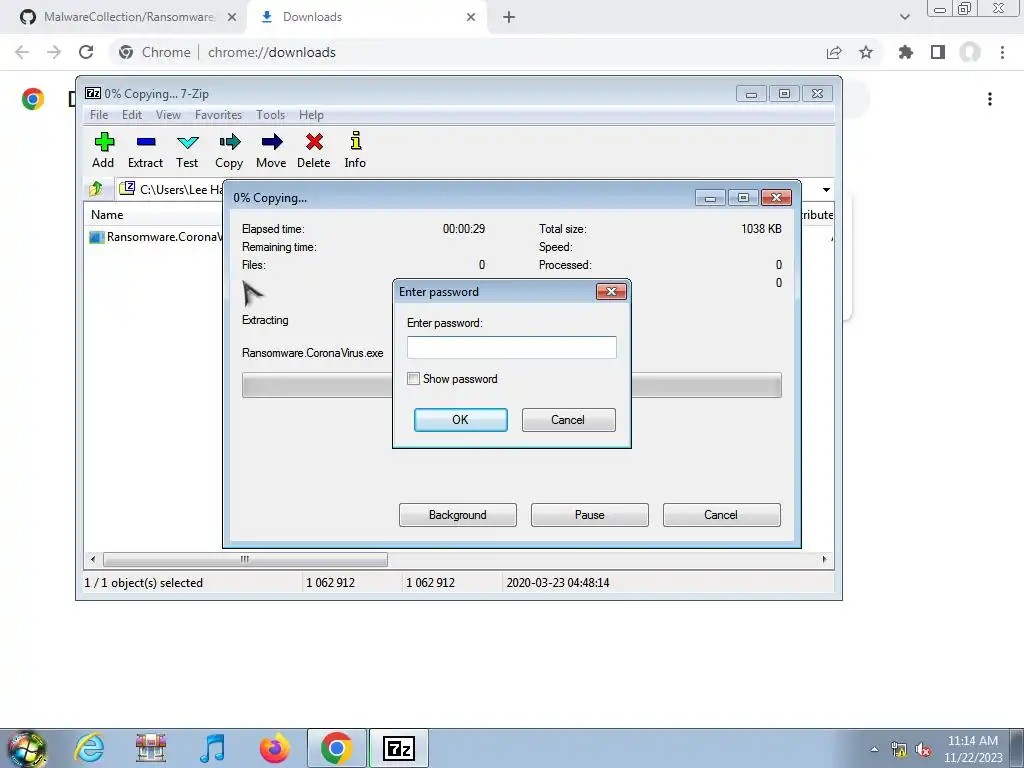Open the downloads page three-dot menu

[990, 99]
